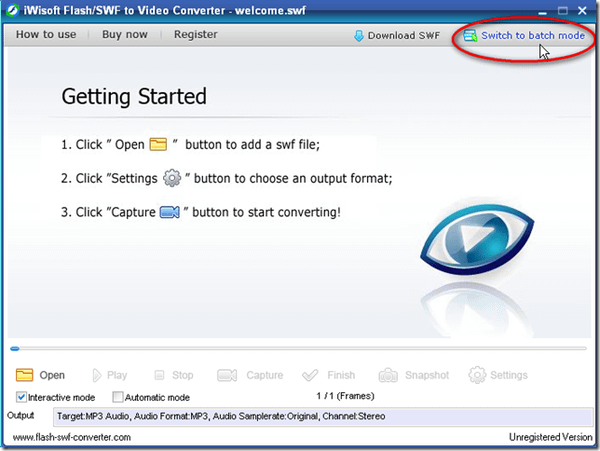
Task: Maximize the converter window
Action: [562, 11]
